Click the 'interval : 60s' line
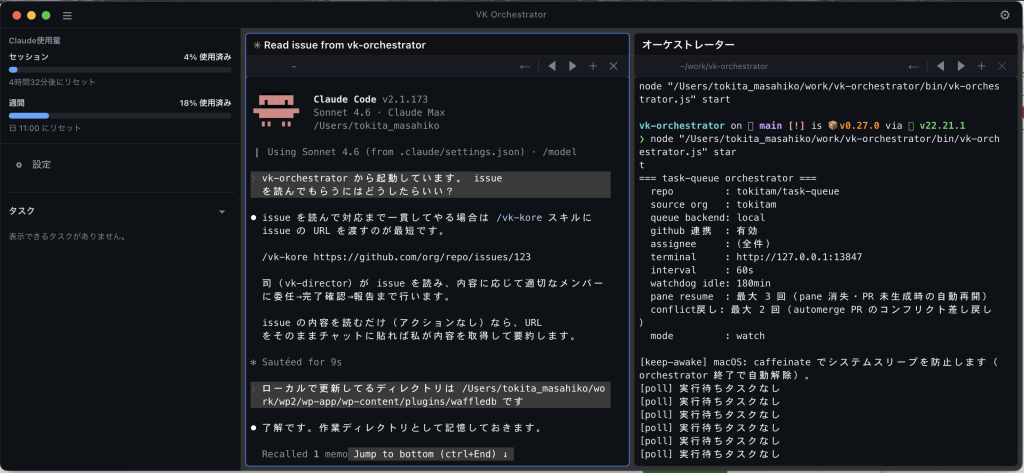 [x=702, y=270]
